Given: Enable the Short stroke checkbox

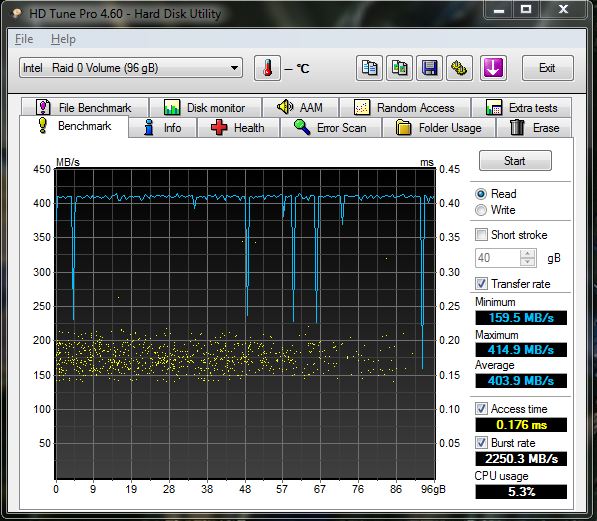Looking at the screenshot, I should 481,235.
